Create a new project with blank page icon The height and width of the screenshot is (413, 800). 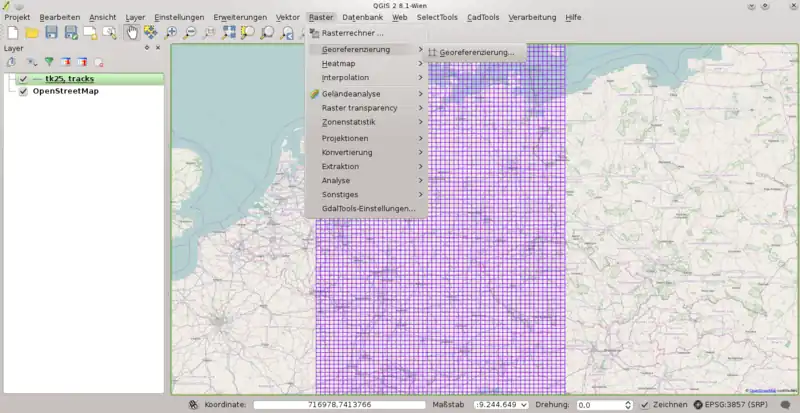[11, 33]
